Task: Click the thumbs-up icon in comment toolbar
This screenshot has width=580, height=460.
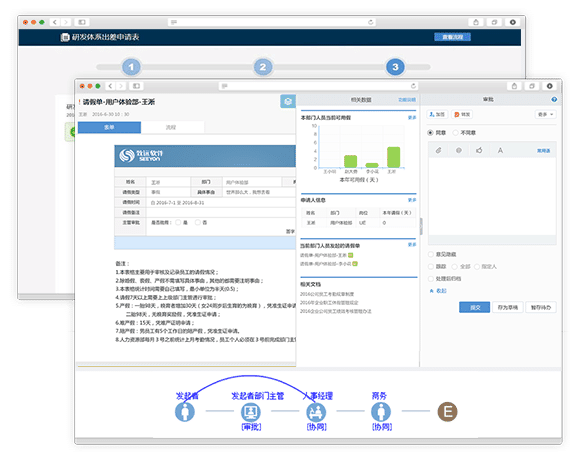Action: [x=479, y=150]
